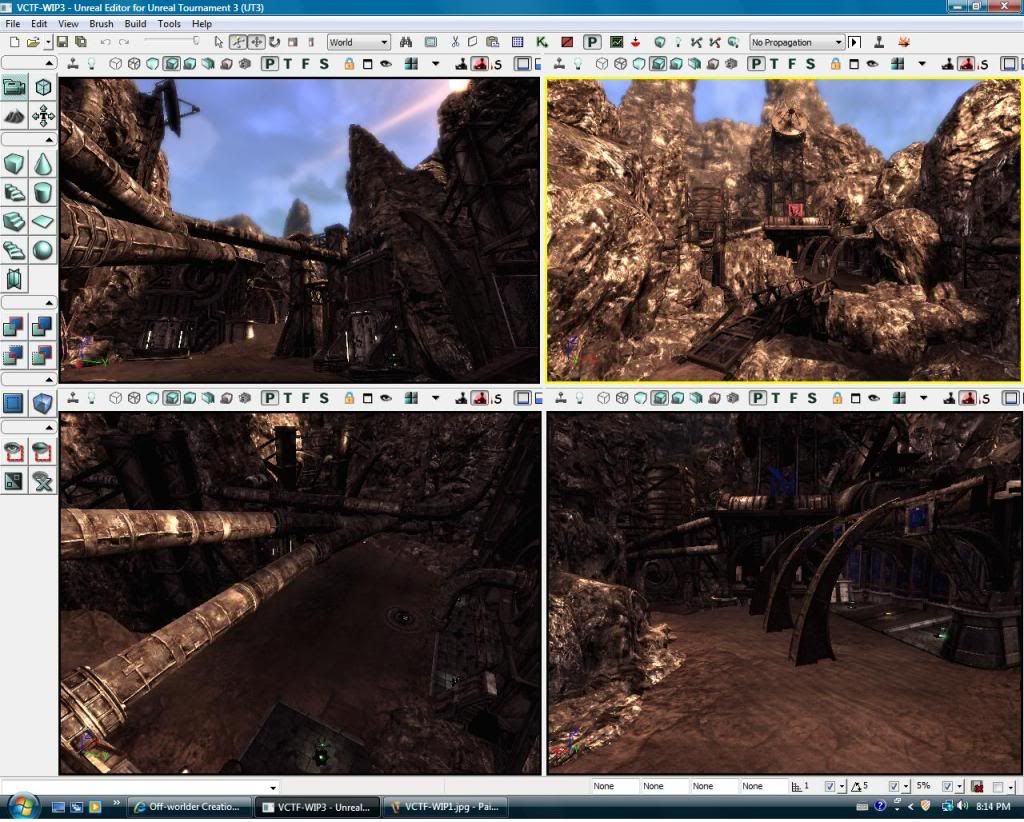Collapse the visibility section arrow

(50, 428)
